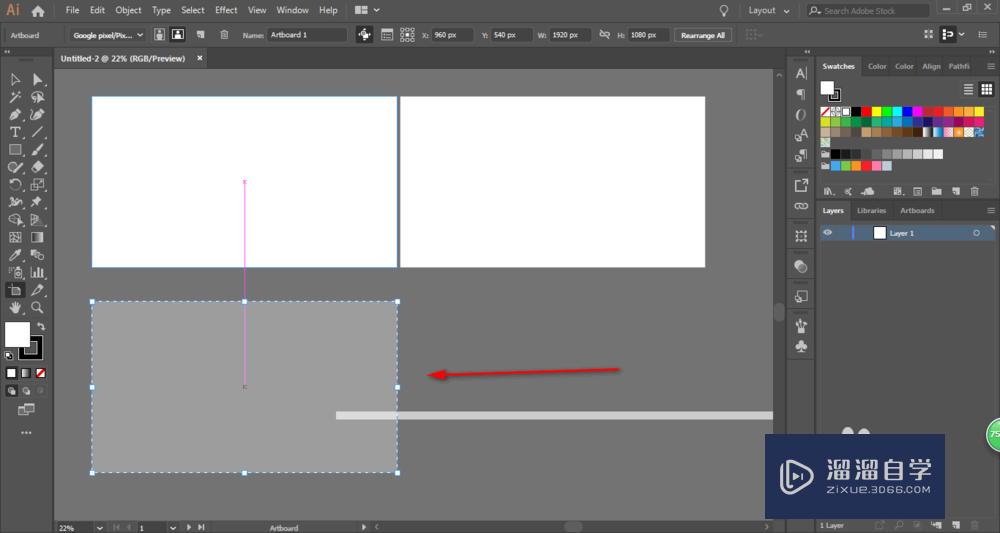Swap fill and stroke colors
Image resolution: width=1000 pixels, height=533 pixels.
[x=41, y=326]
